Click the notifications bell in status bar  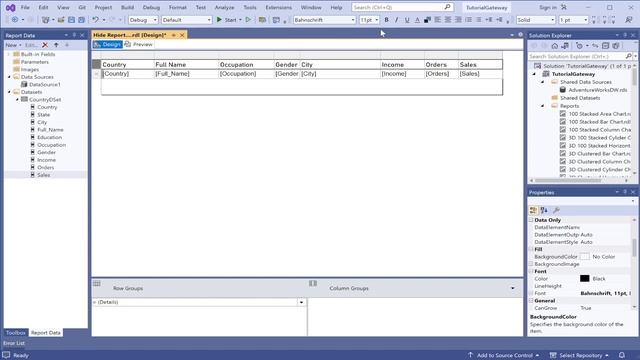622,355
